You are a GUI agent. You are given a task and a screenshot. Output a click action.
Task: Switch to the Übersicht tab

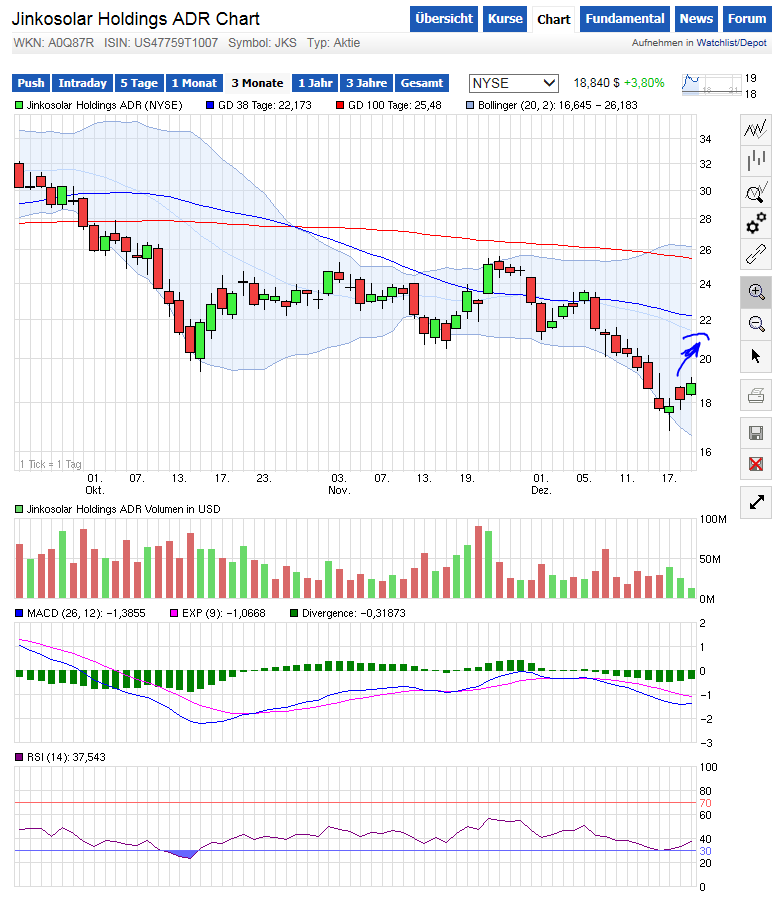click(x=444, y=19)
